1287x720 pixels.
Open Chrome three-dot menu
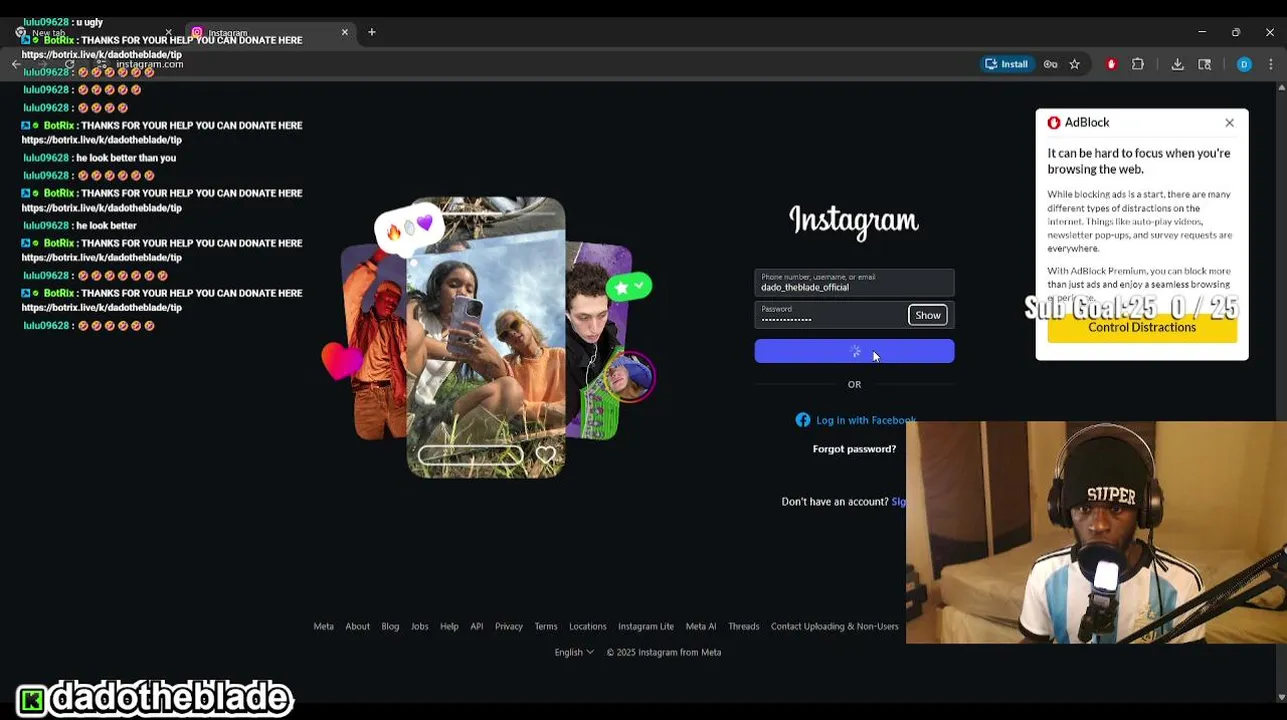(1271, 64)
